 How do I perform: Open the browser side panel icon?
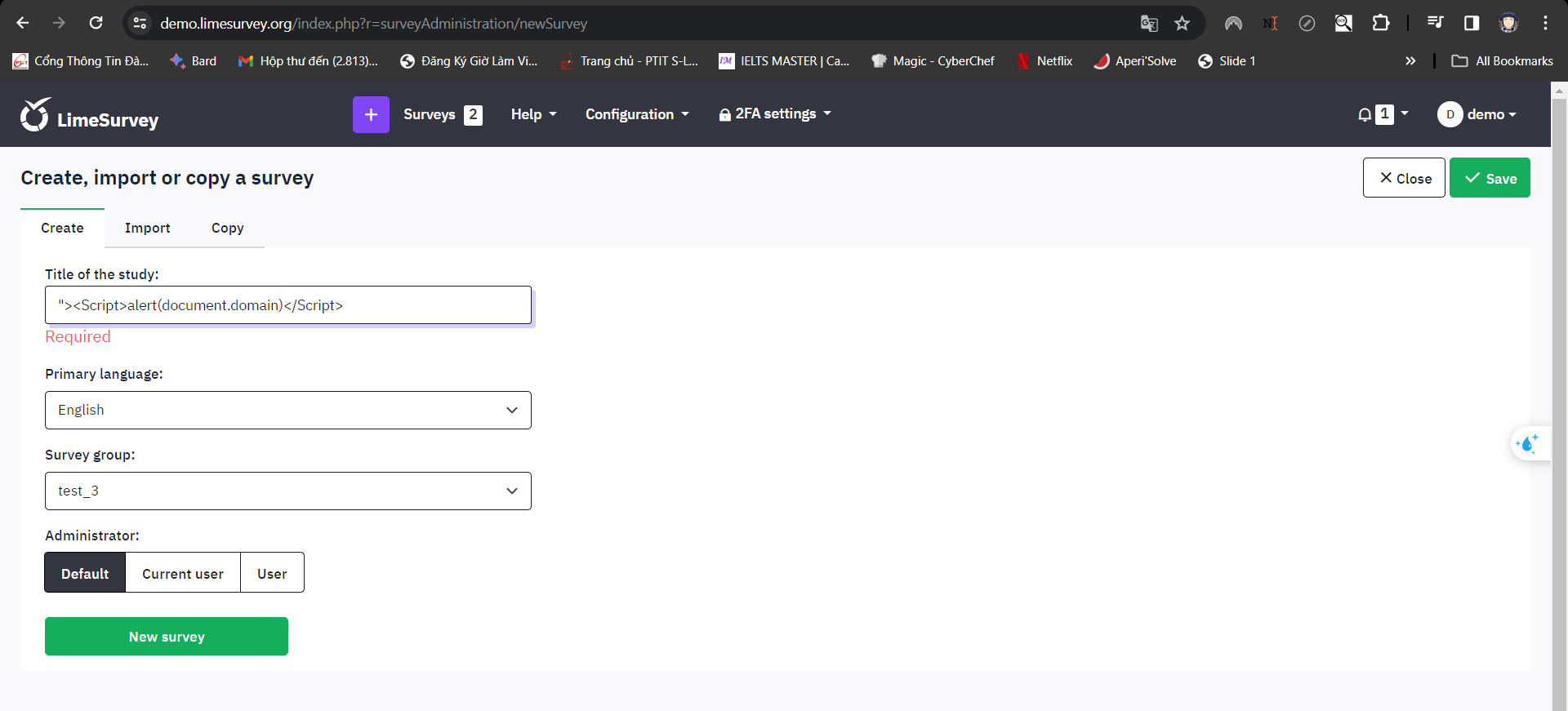pyautogui.click(x=1471, y=24)
